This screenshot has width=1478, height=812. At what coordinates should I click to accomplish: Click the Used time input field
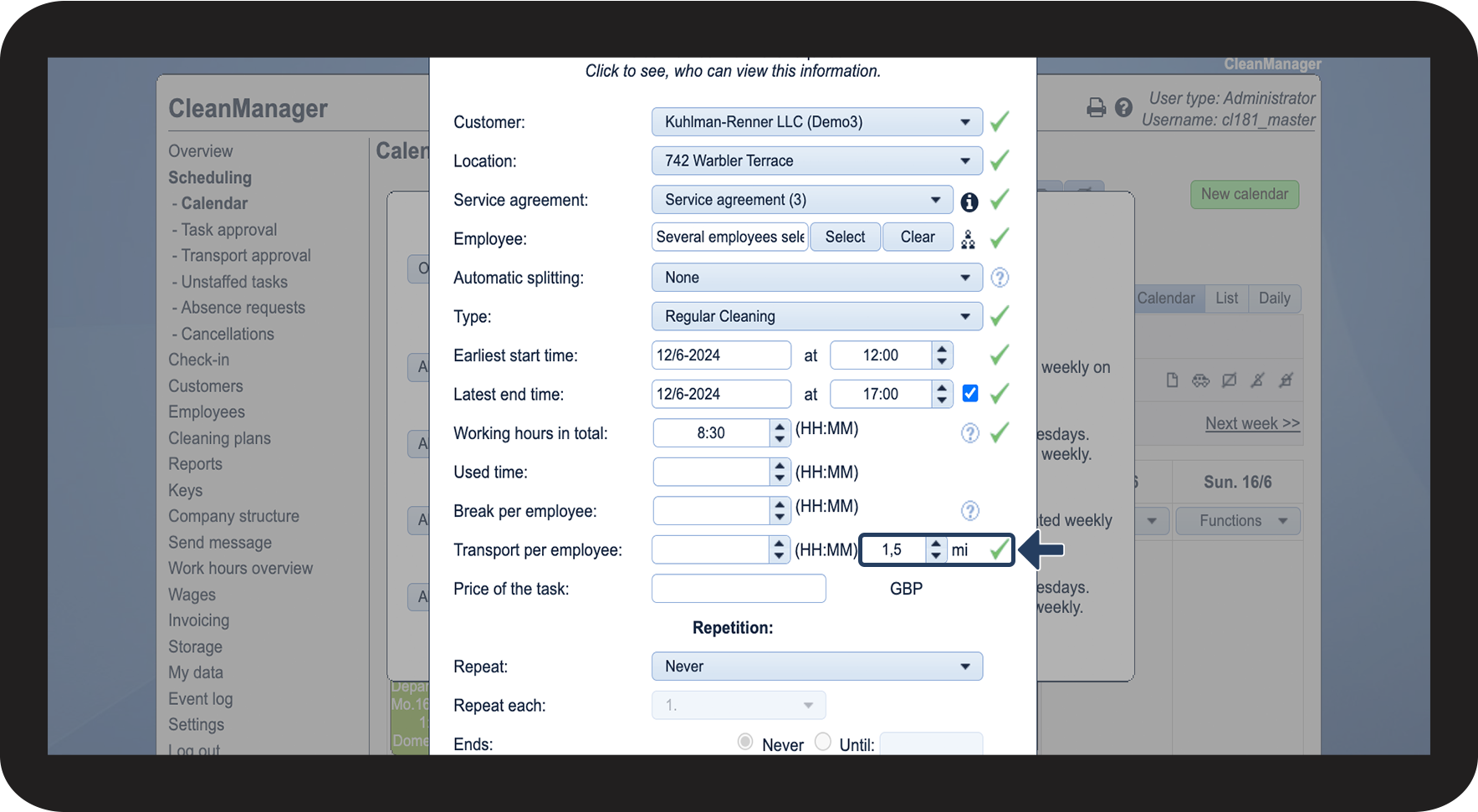pos(711,472)
